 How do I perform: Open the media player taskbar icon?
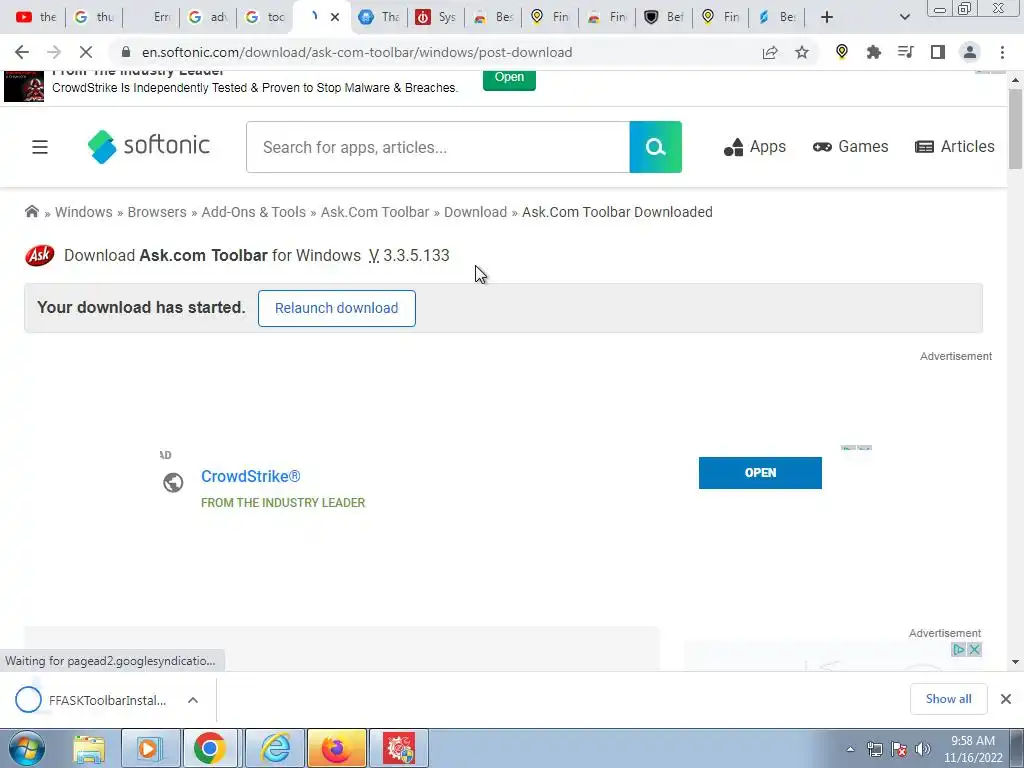pos(149,748)
